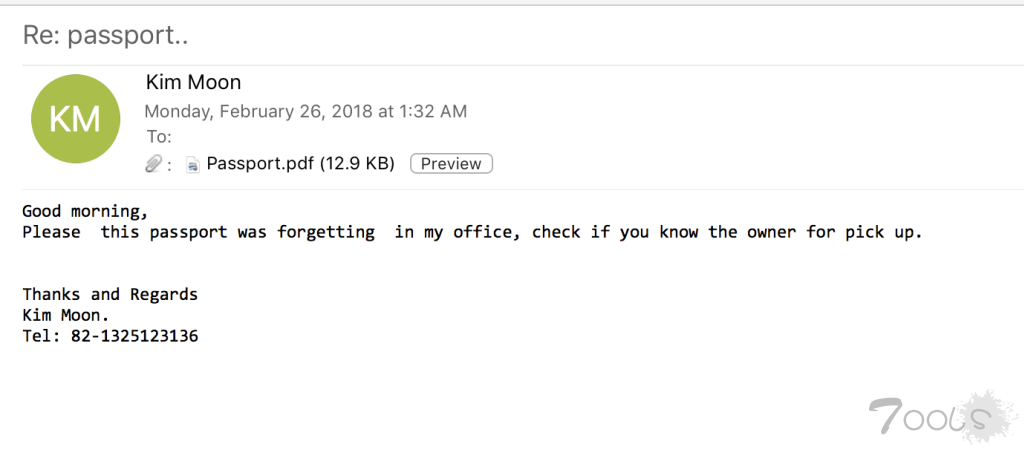Click the 1:32 AM timestamp
The image size is (1024, 450).
point(430,111)
